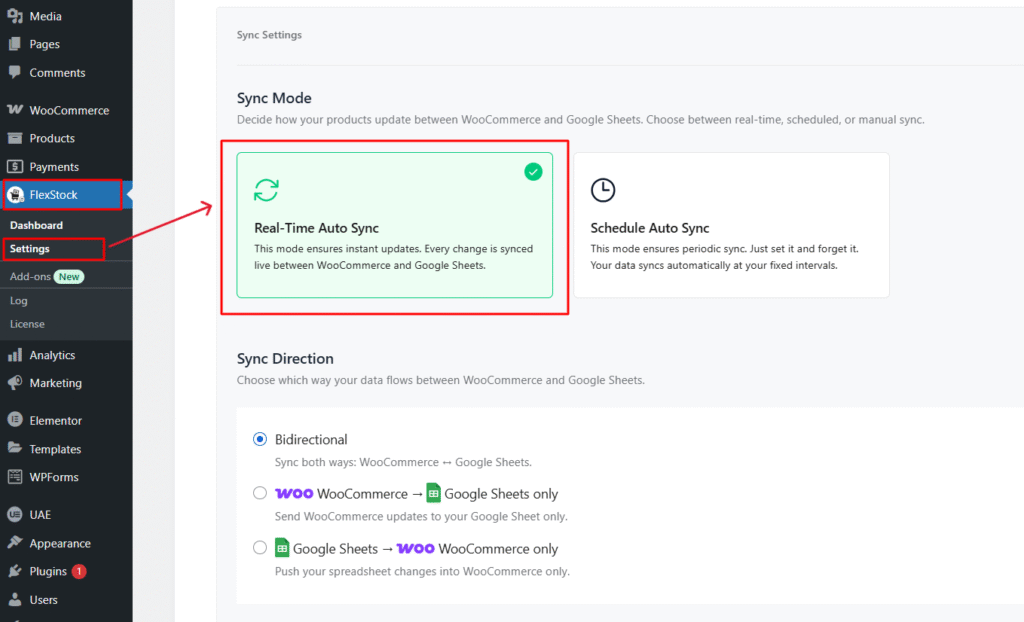Click the New badge beside Add-ons
1024x622 pixels.
[x=69, y=276]
